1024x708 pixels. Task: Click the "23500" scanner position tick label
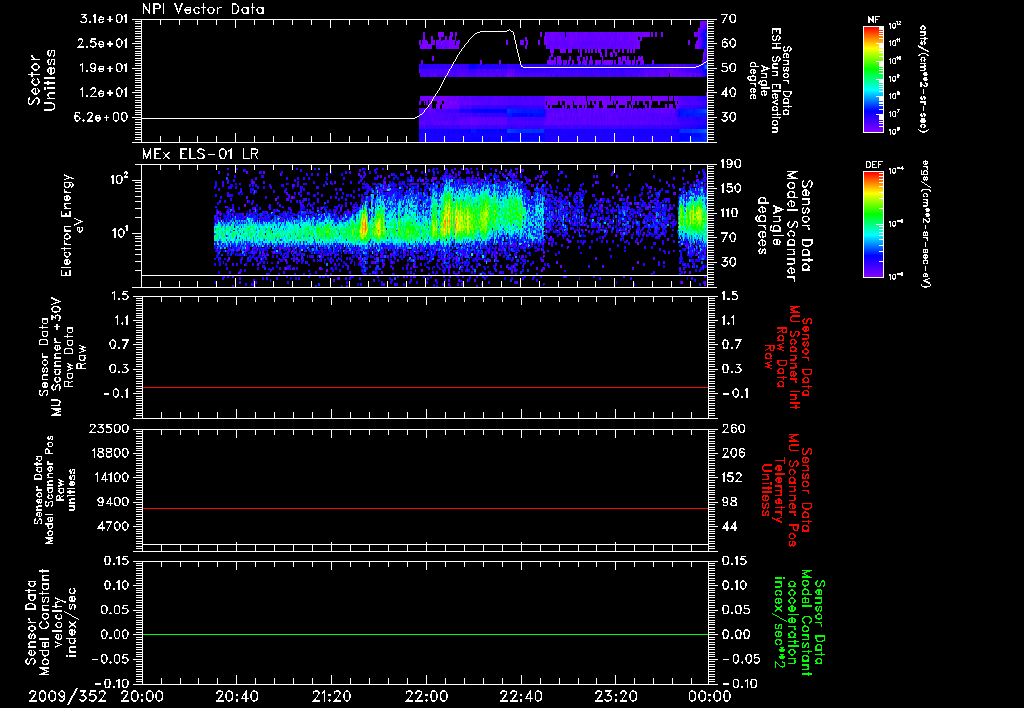point(109,428)
